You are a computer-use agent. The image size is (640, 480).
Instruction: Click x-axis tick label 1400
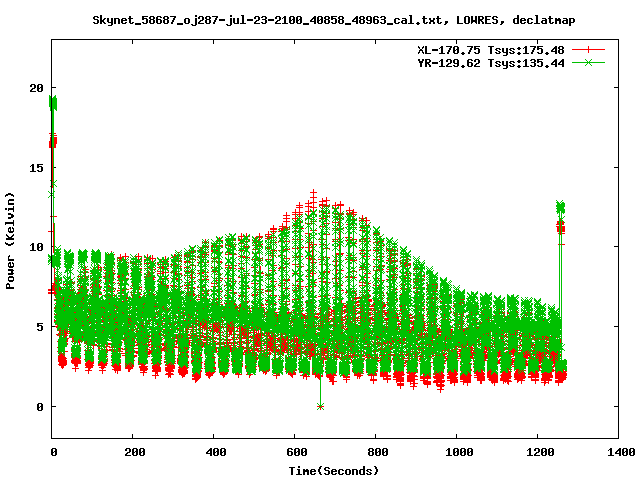(620, 452)
